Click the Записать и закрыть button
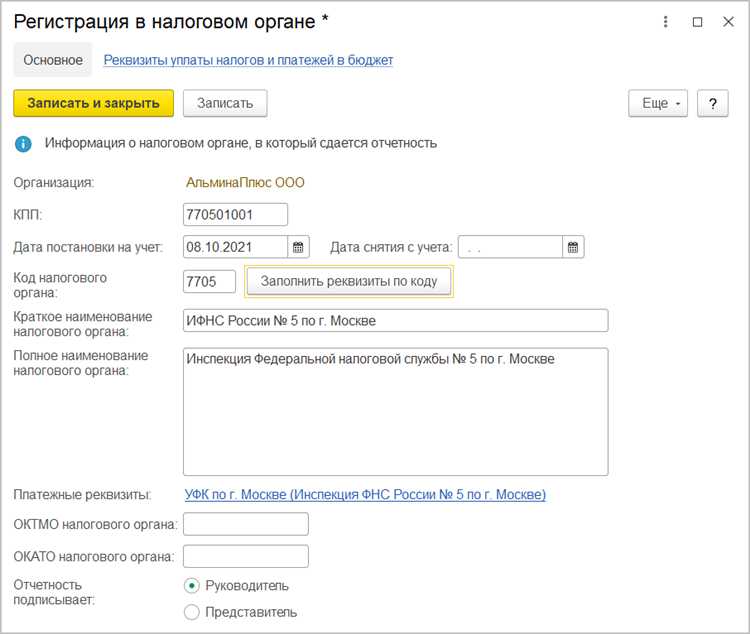 tap(93, 103)
